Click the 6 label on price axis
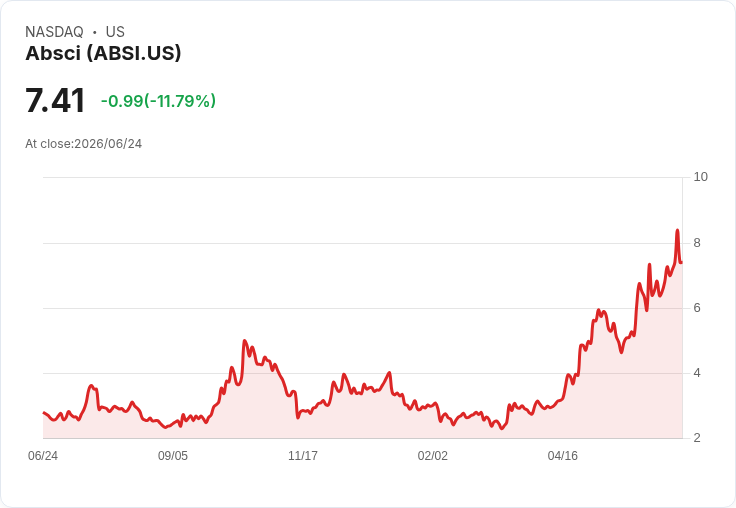Screen dimensions: 736x508 697,308
